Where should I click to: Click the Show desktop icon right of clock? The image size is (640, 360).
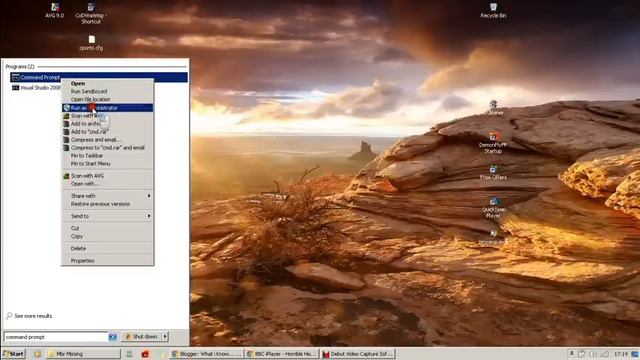tap(635, 354)
